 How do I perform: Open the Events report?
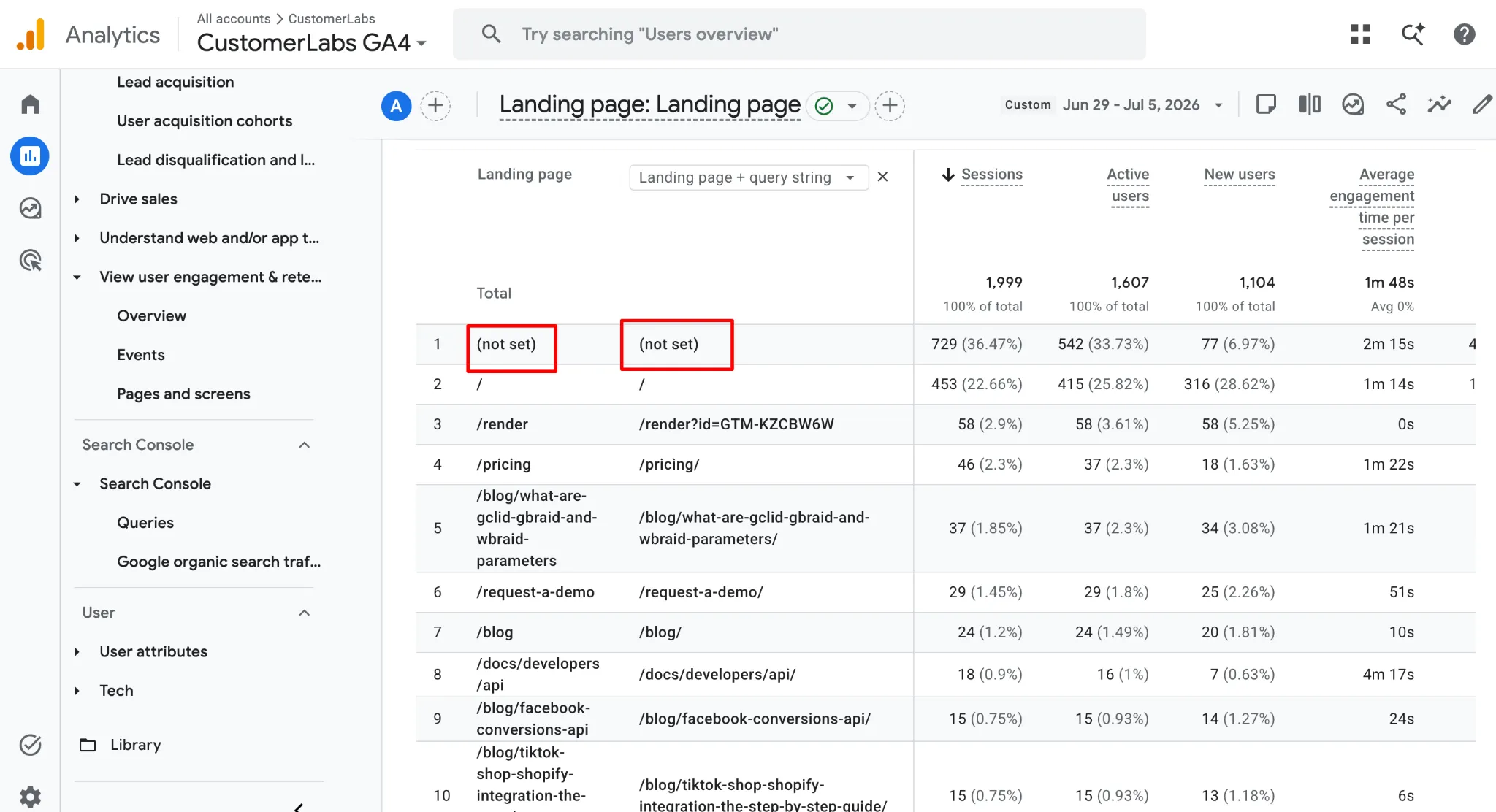point(140,355)
